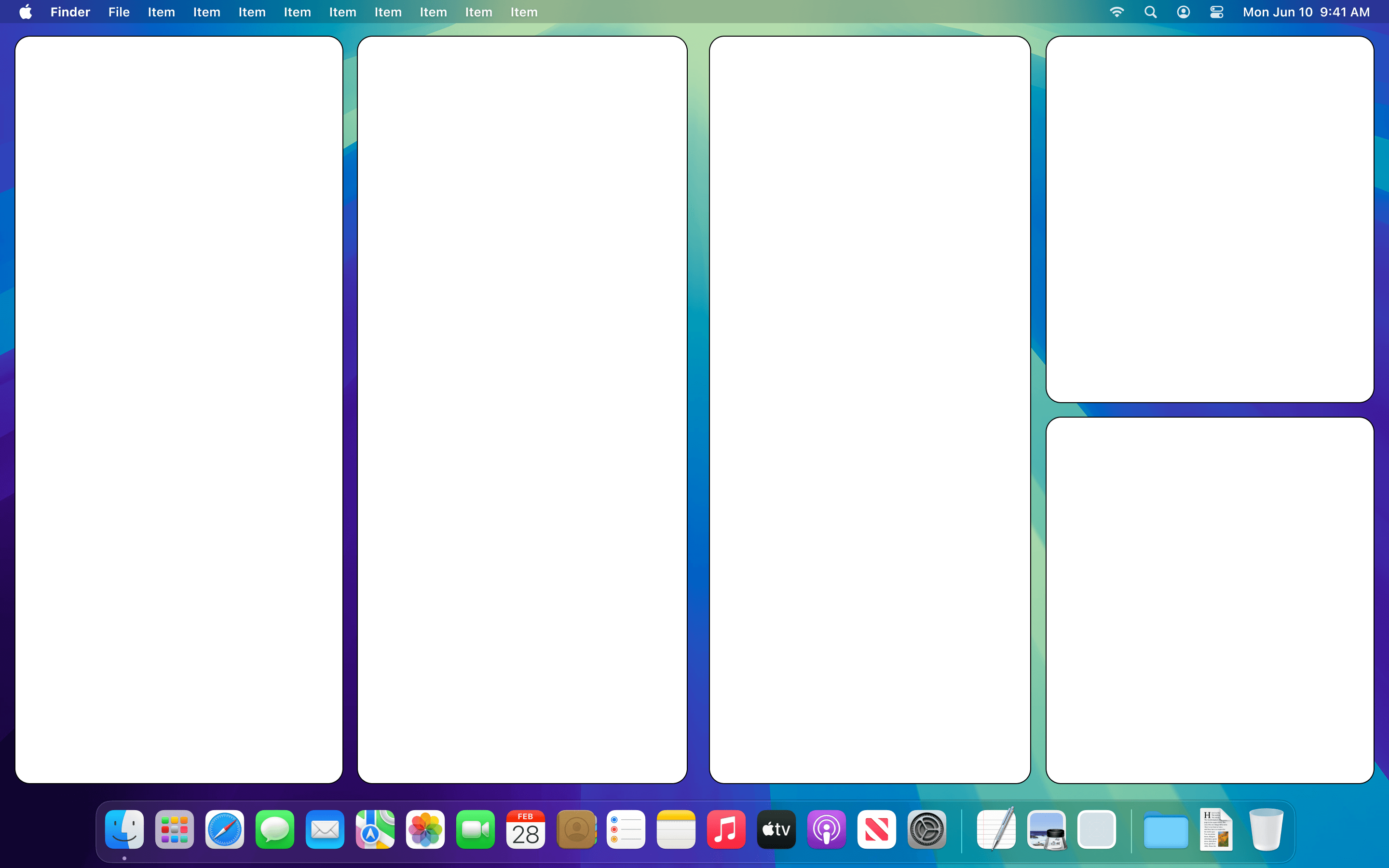
Task: Open Podcasts from the Dock
Action: 827,829
